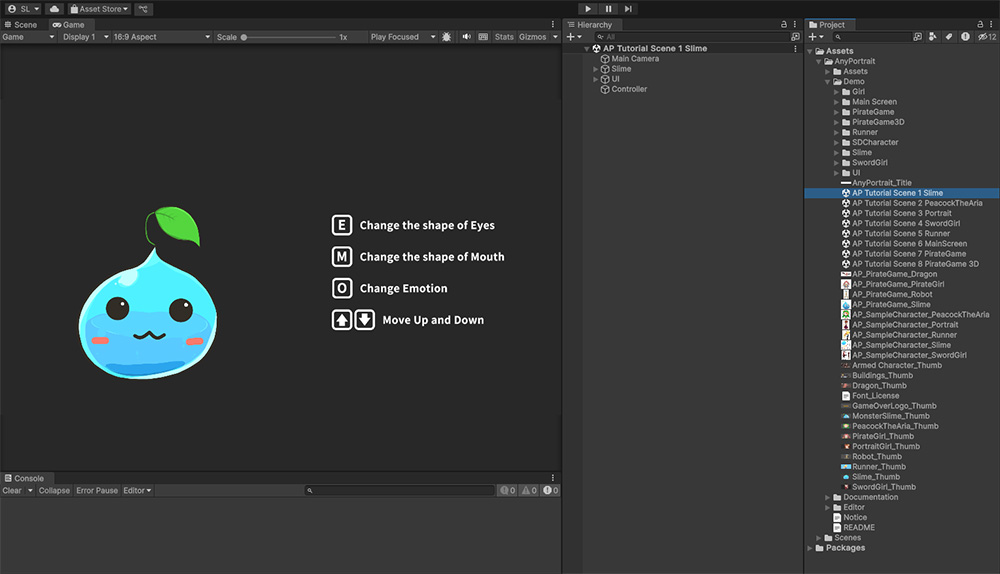Open the SL account dropdown
1000x574 pixels.
pos(23,9)
